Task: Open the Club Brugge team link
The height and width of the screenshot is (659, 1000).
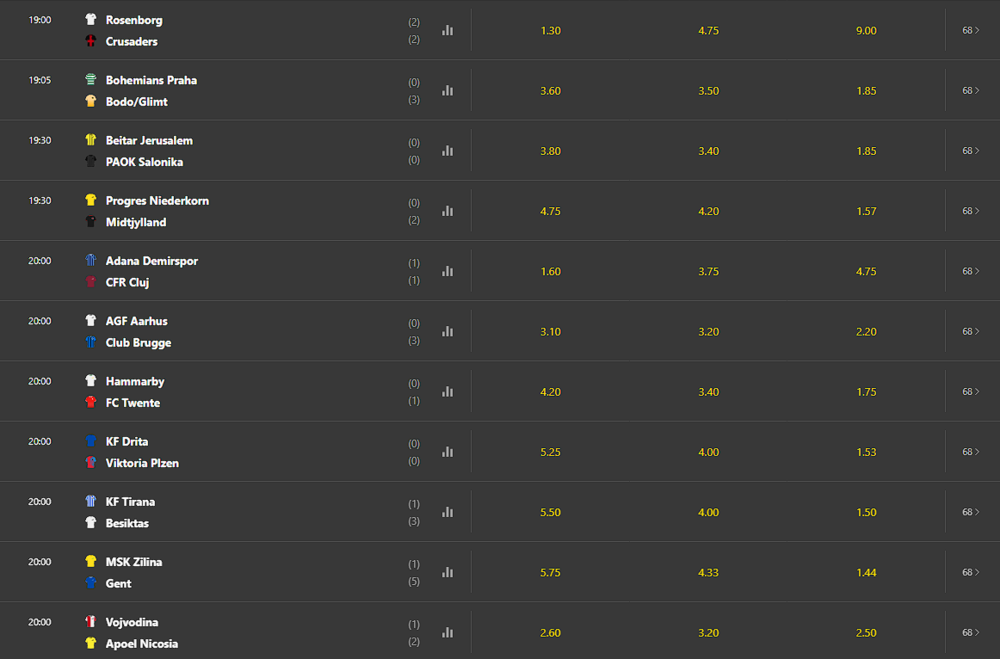Action: (x=138, y=343)
